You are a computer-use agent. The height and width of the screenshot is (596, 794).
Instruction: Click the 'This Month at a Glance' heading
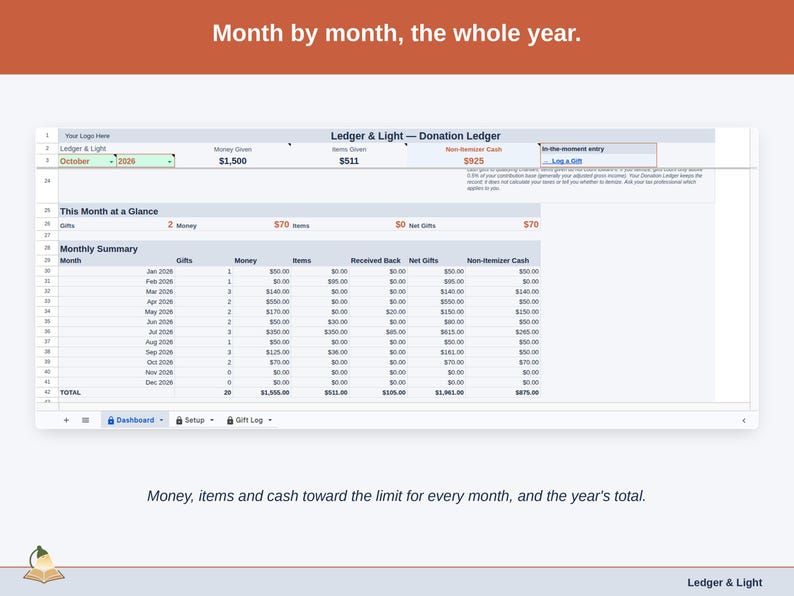tap(109, 211)
